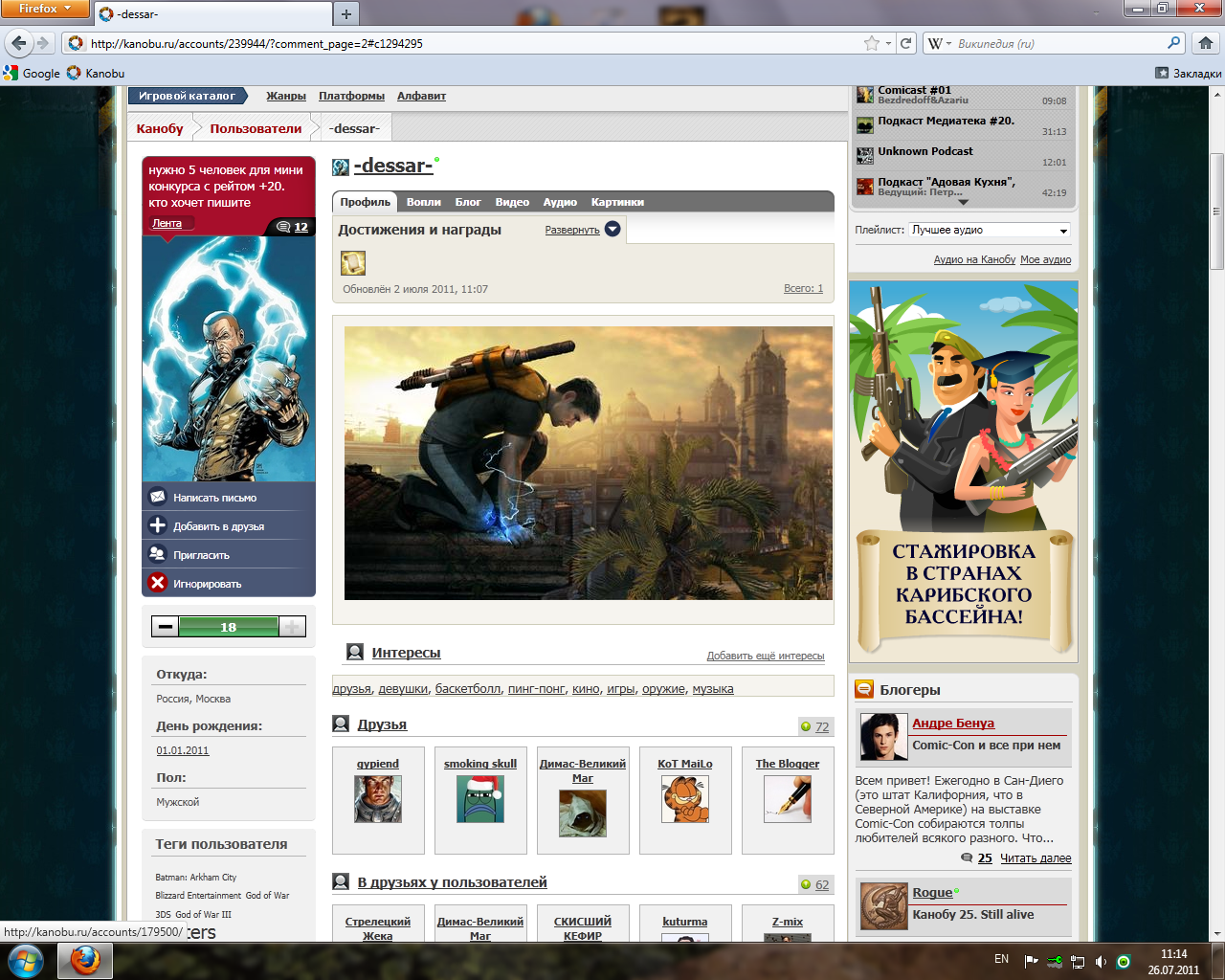The height and width of the screenshot is (980, 1225).
Task: Click the envelope icon for Написать письмо
Action: 158,497
